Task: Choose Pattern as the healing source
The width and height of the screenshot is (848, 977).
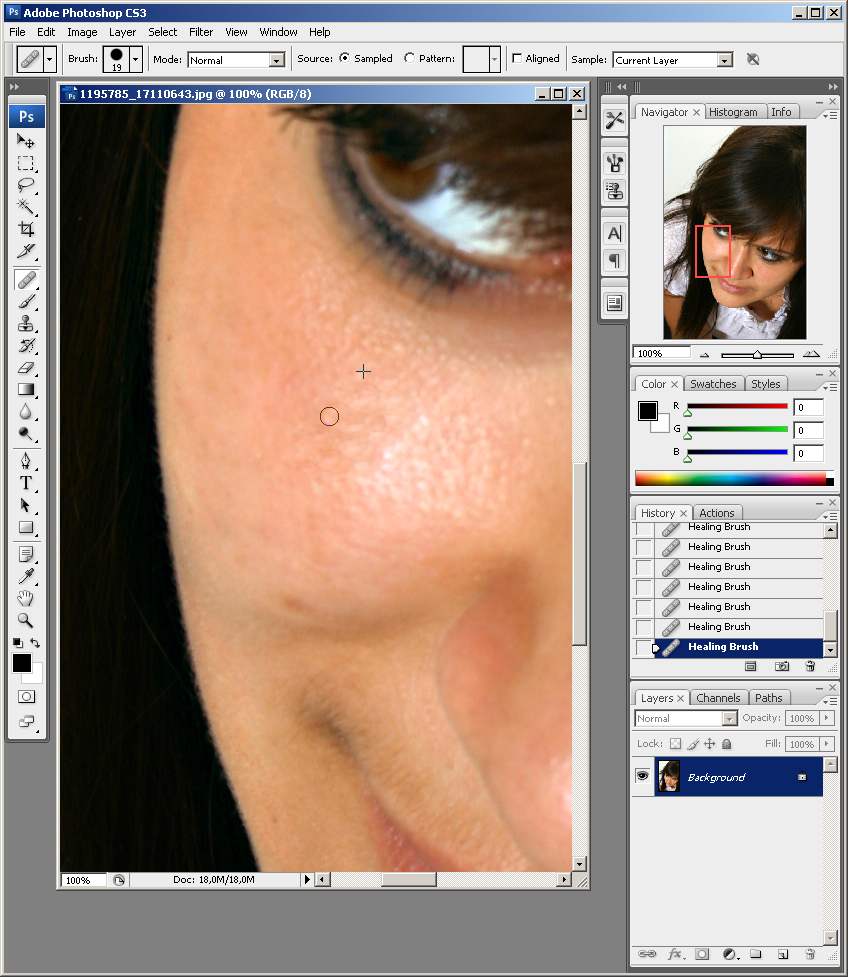Action: [410, 59]
